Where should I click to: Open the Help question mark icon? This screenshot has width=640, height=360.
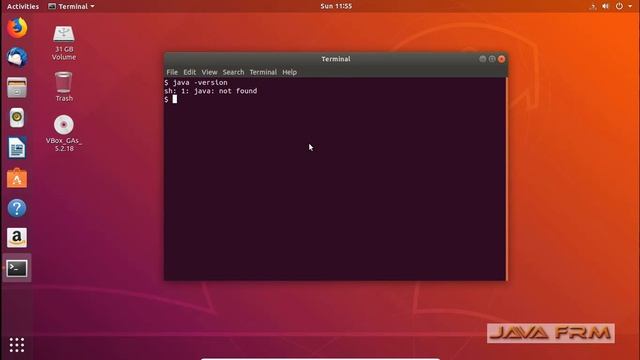(17, 208)
